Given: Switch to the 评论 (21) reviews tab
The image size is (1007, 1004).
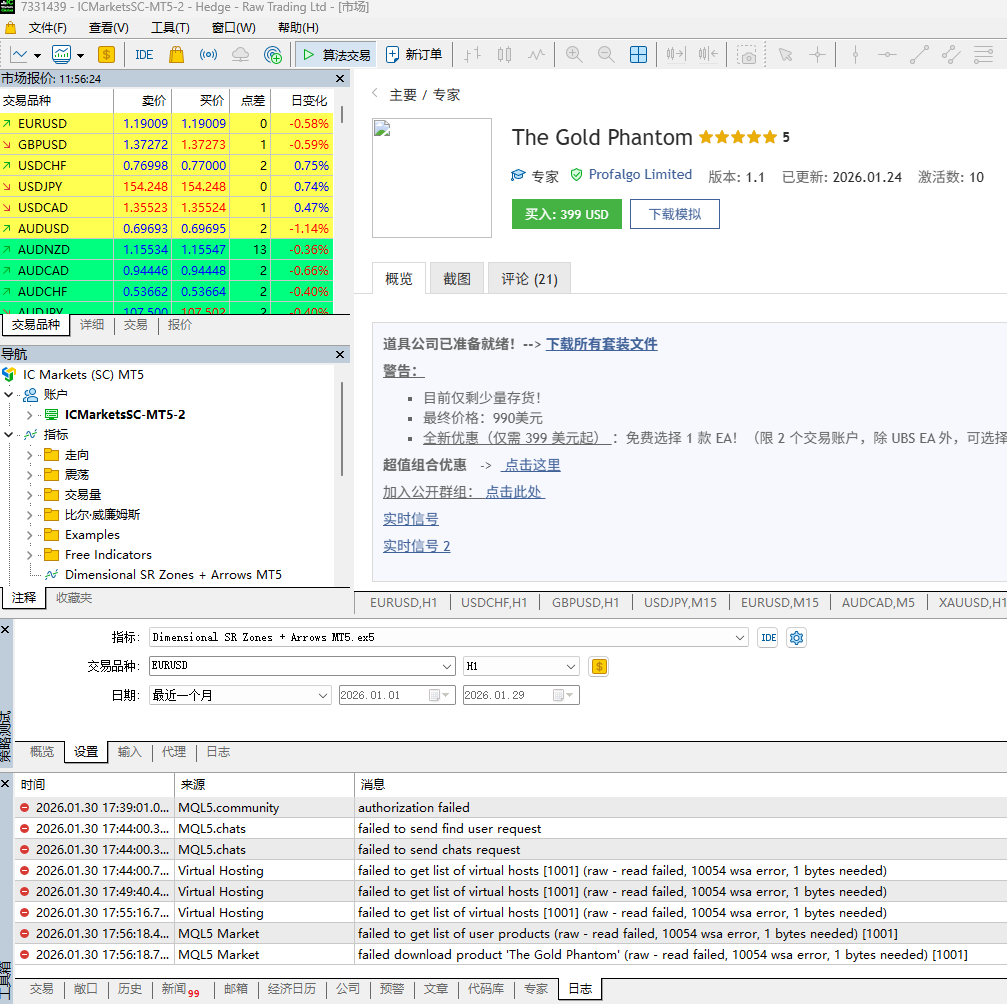Looking at the screenshot, I should coord(529,279).
